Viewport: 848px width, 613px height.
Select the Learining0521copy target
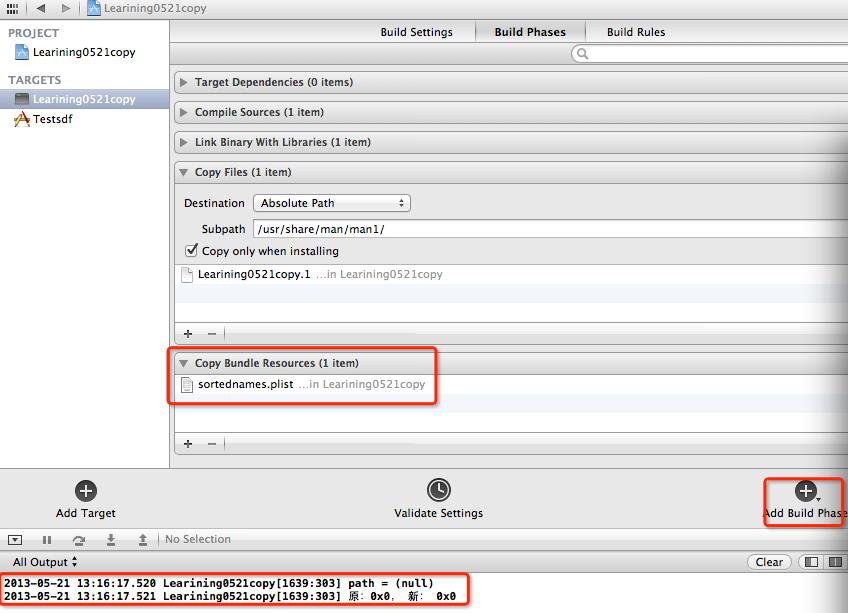click(84, 99)
